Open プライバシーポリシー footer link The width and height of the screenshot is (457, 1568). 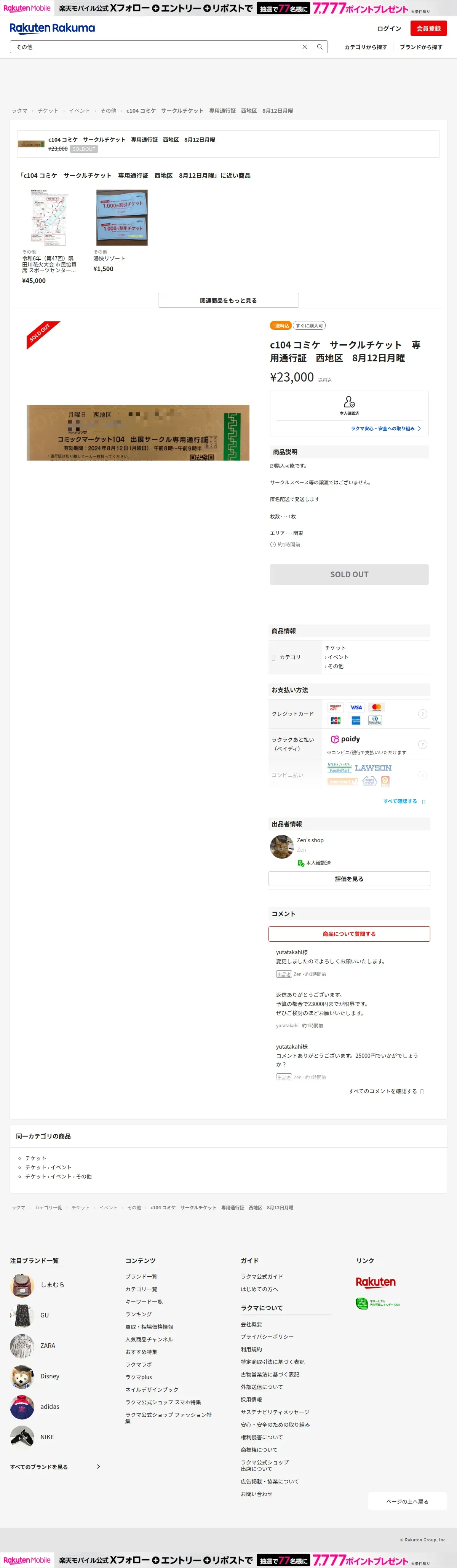click(x=267, y=1337)
